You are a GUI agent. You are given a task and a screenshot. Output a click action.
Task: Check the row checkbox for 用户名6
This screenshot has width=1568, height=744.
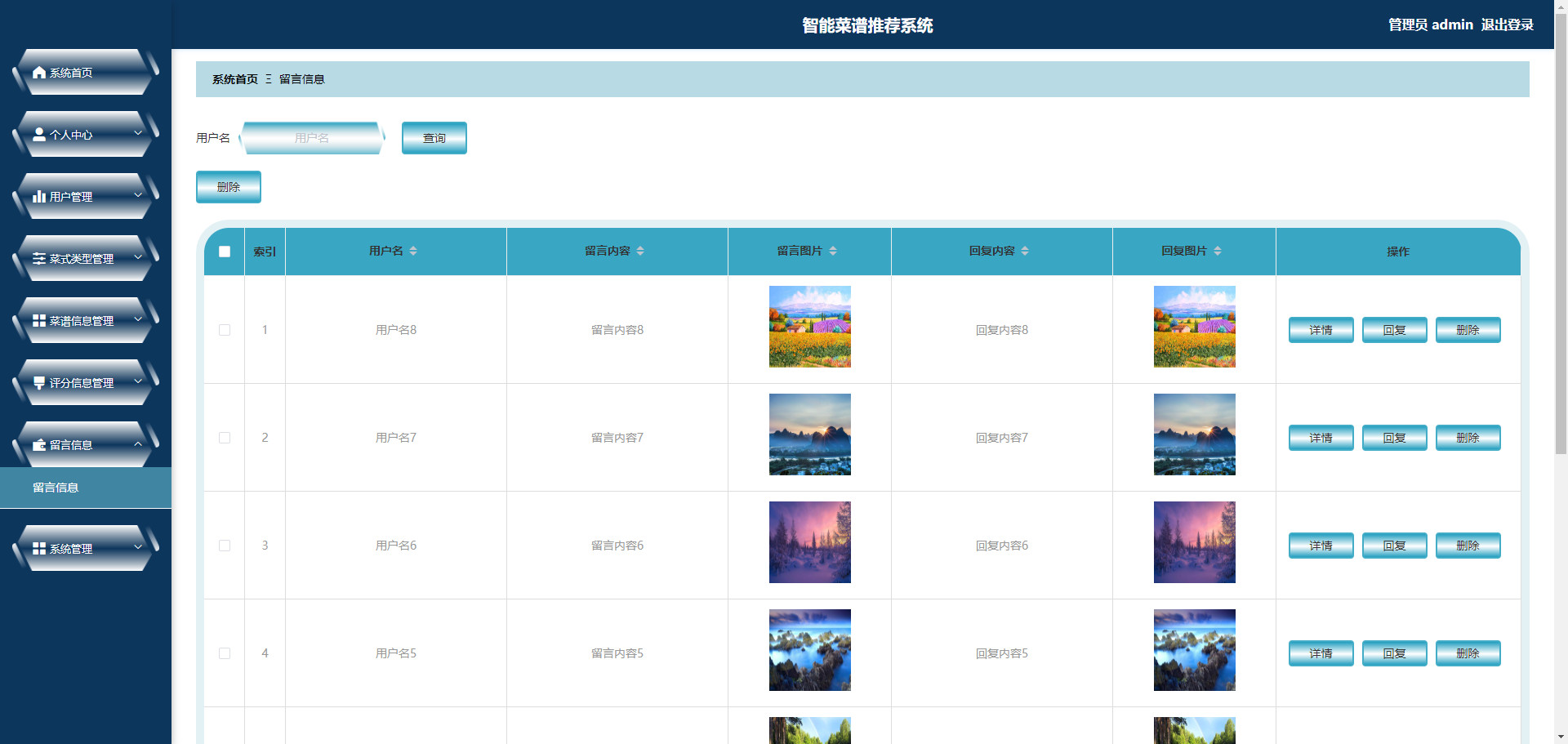tap(225, 546)
